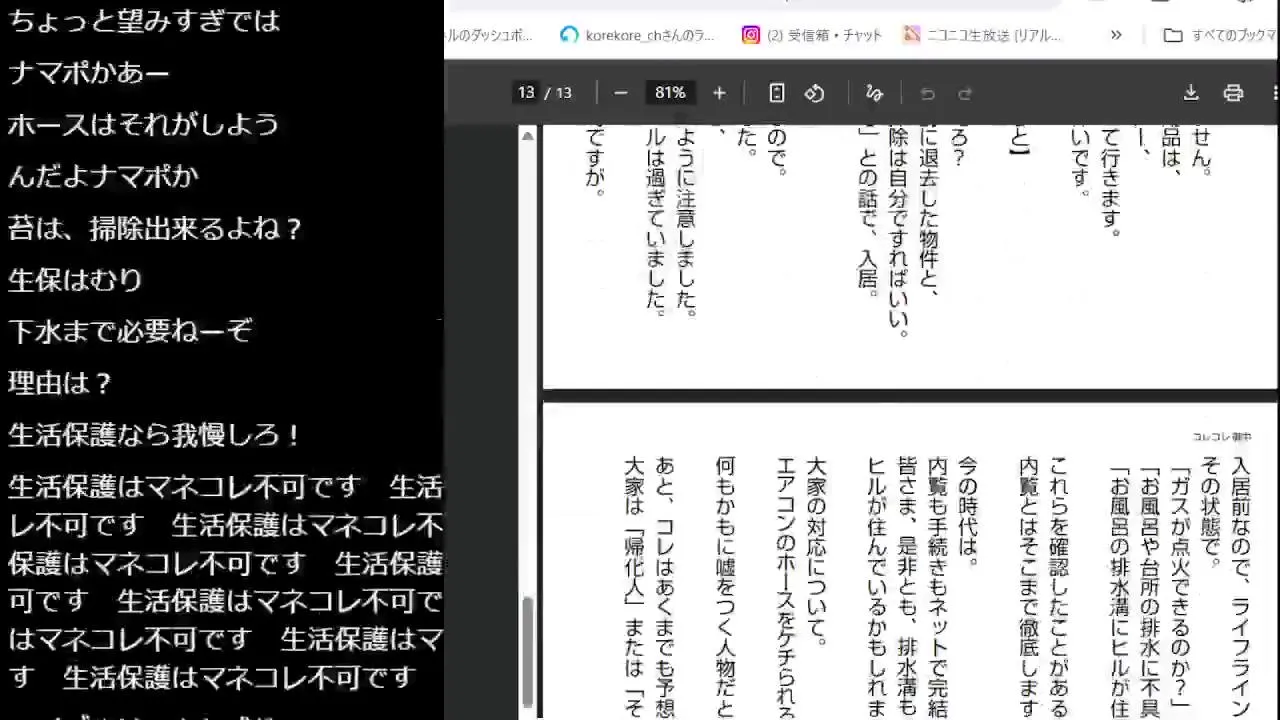Click the comment 下水まで必要ねーぞ
The height and width of the screenshot is (720, 1280).
[130, 331]
